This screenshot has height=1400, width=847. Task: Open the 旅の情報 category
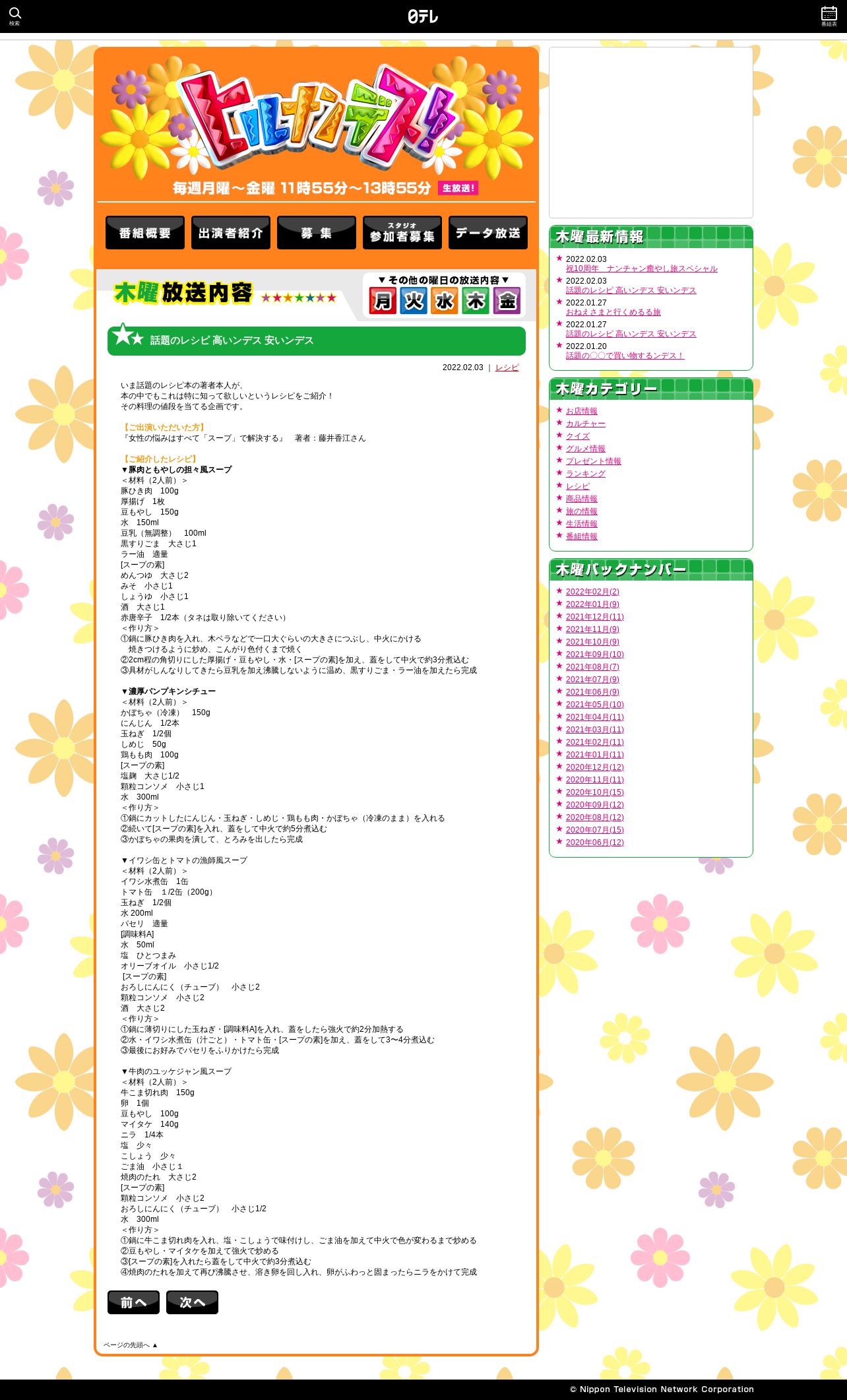click(581, 511)
